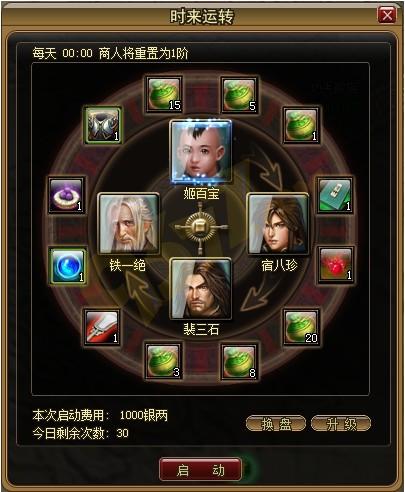Choose merchant 铁一绝 portrait
Image resolution: width=405 pixels, height=492 pixels.
click(128, 223)
